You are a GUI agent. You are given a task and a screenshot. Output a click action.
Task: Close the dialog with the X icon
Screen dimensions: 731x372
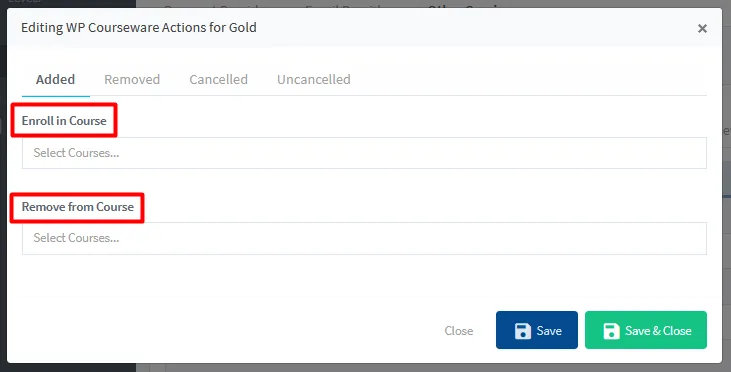coord(702,28)
